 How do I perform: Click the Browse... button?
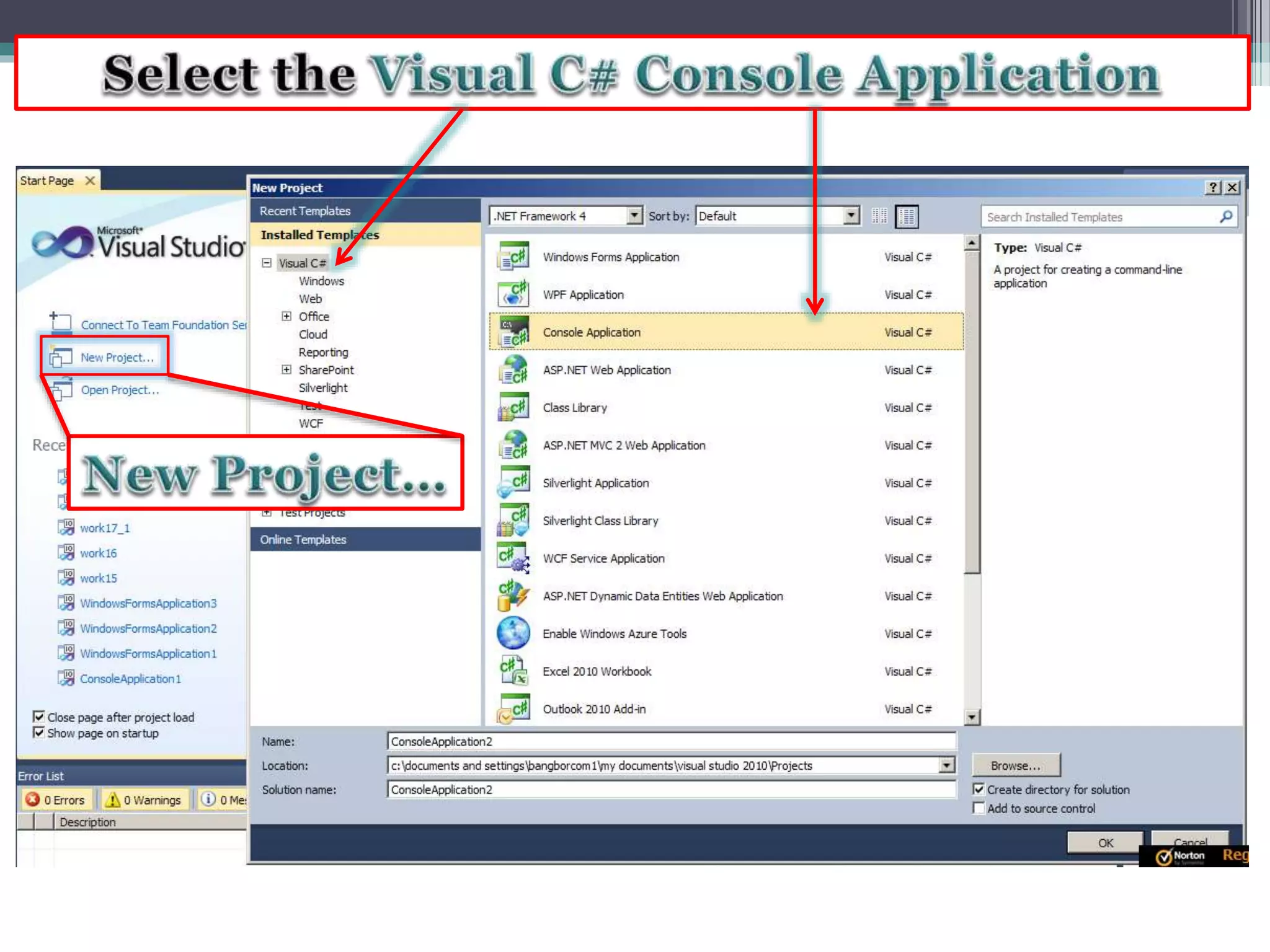click(x=1015, y=765)
